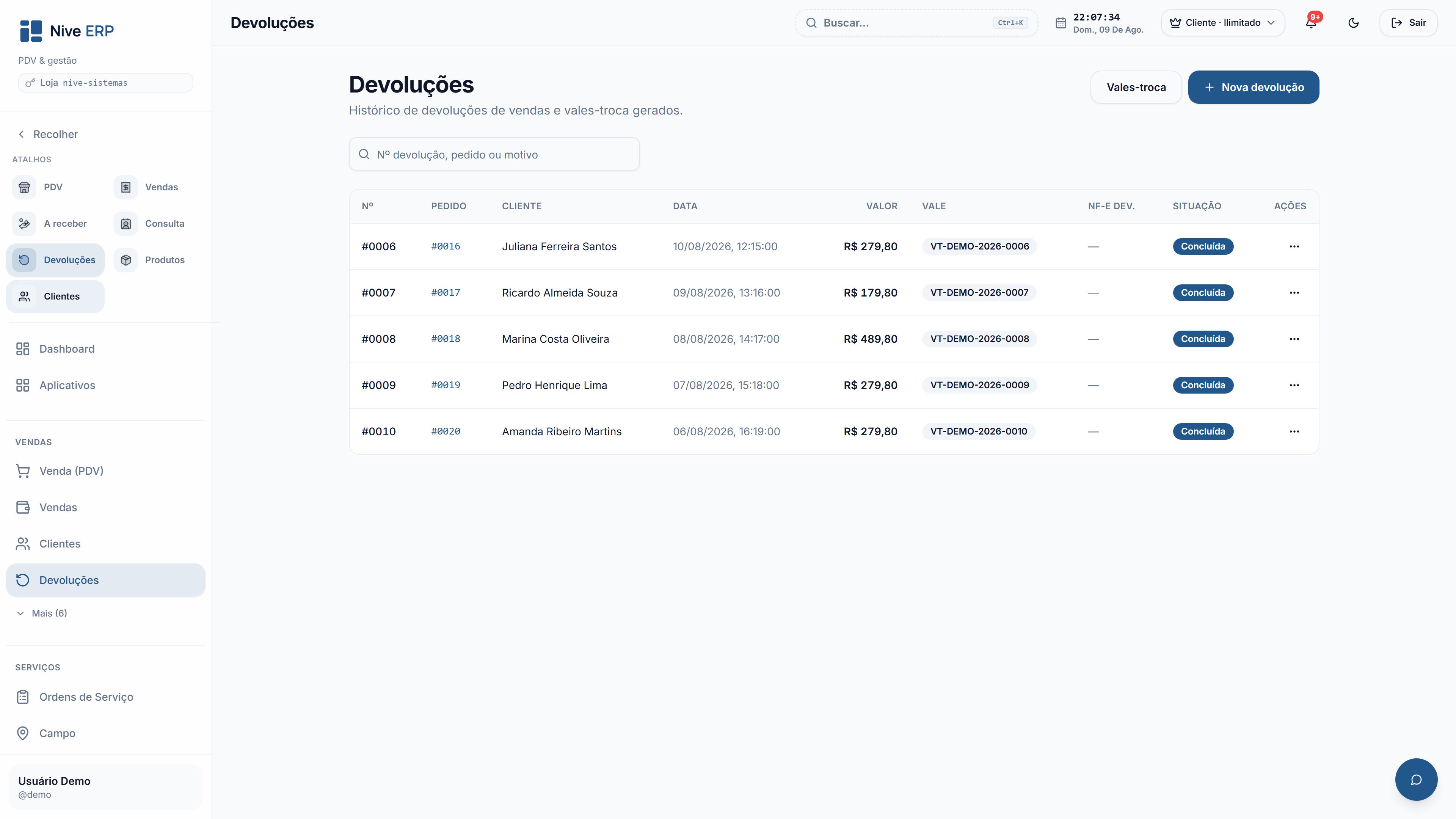
Task: Click the Venda (PDV) cart icon
Action: point(23,471)
